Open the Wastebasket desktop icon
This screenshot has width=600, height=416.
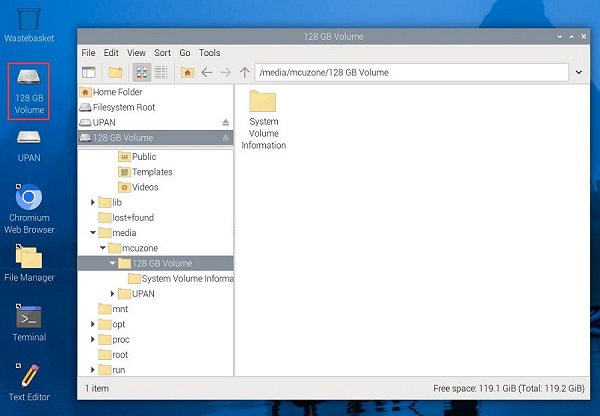[29, 23]
